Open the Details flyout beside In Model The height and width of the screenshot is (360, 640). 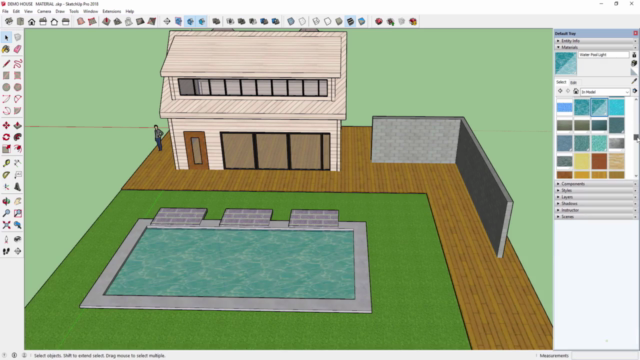pyautogui.click(x=635, y=91)
